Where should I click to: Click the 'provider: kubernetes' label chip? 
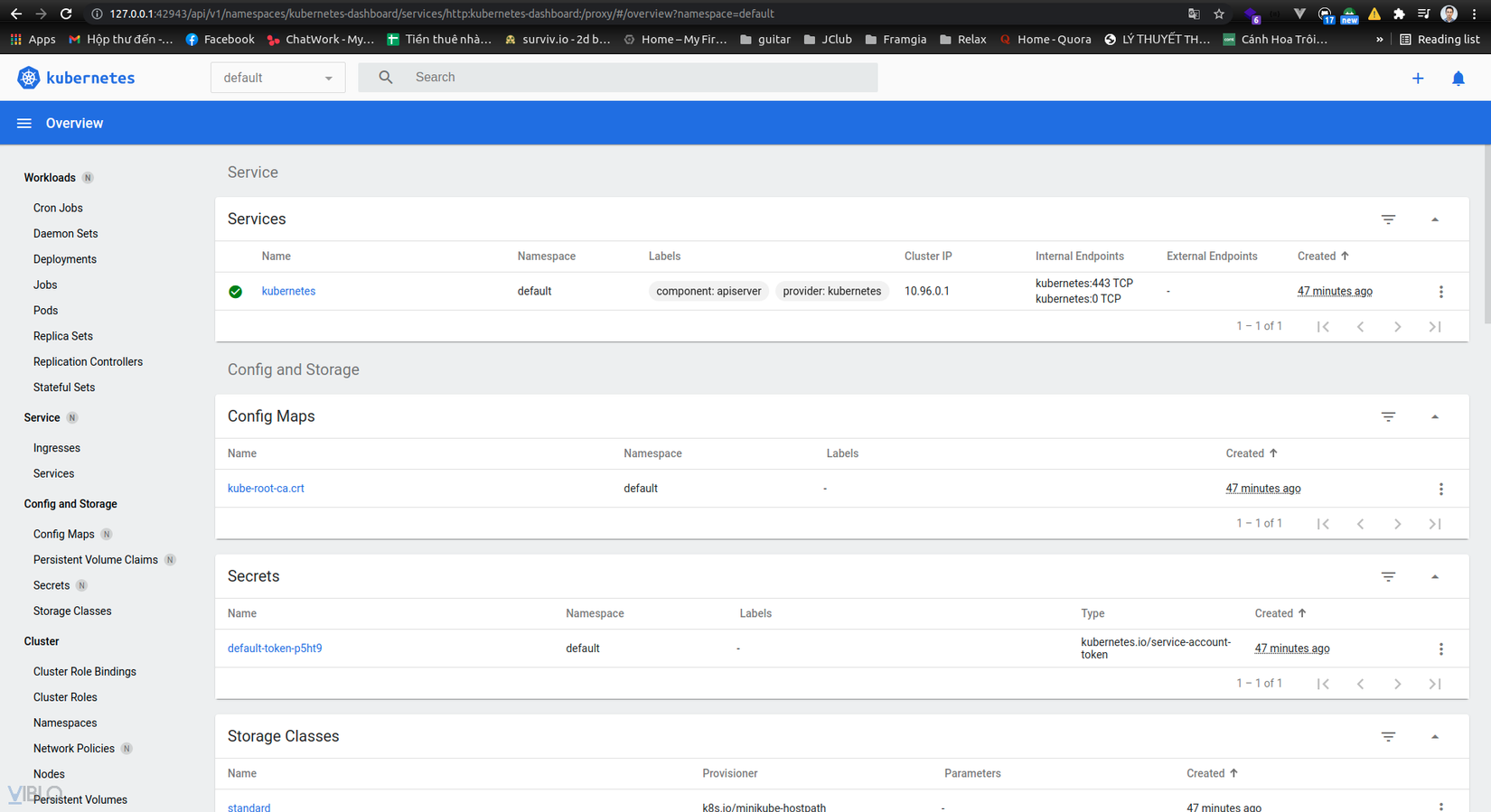pos(831,291)
